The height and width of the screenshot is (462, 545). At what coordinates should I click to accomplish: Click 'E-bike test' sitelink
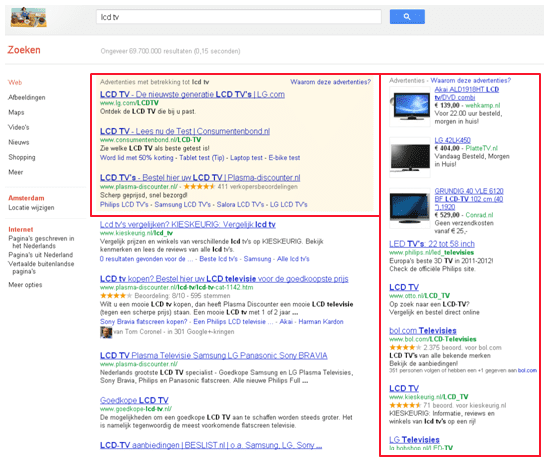(x=284, y=158)
